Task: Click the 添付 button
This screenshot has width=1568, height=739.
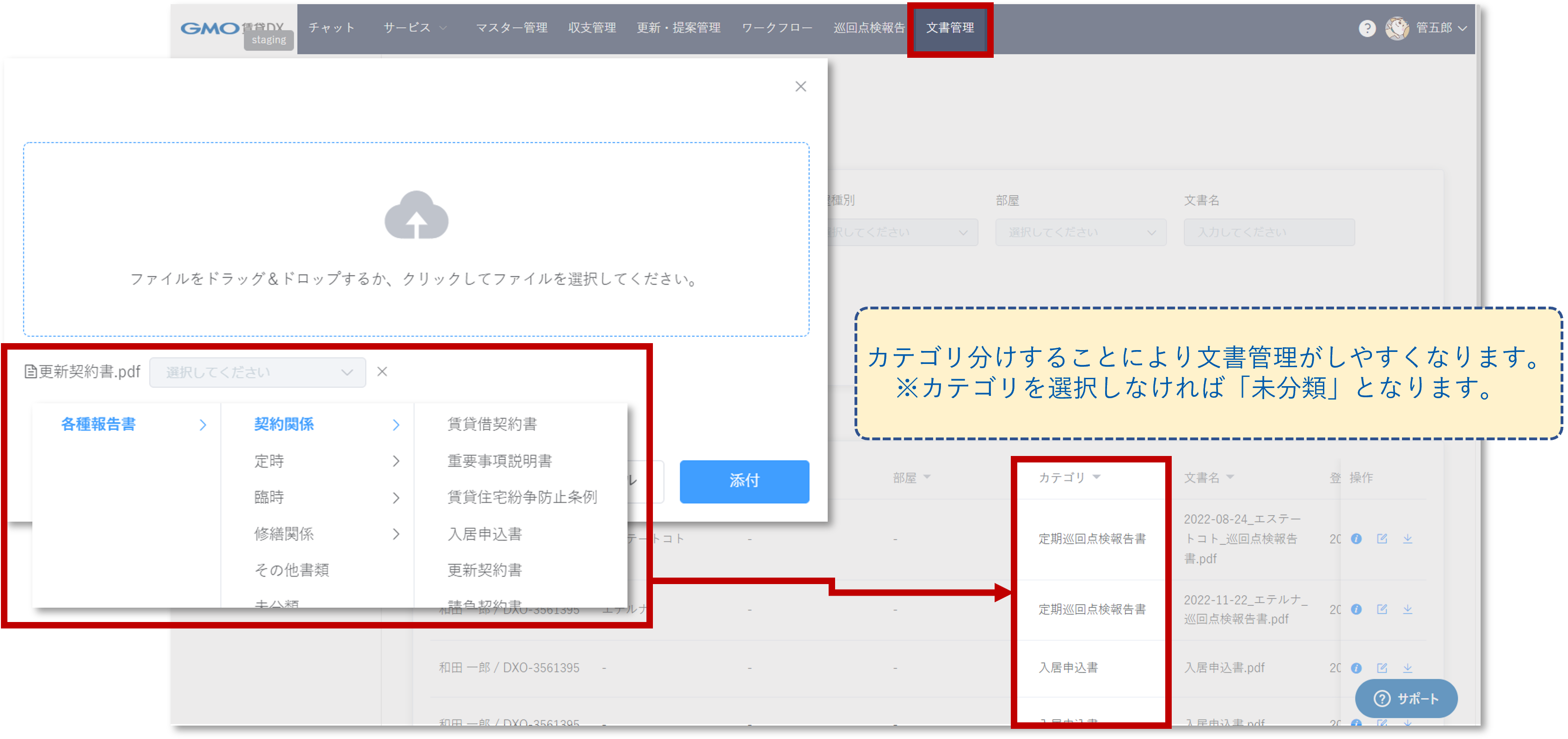Action: click(744, 481)
